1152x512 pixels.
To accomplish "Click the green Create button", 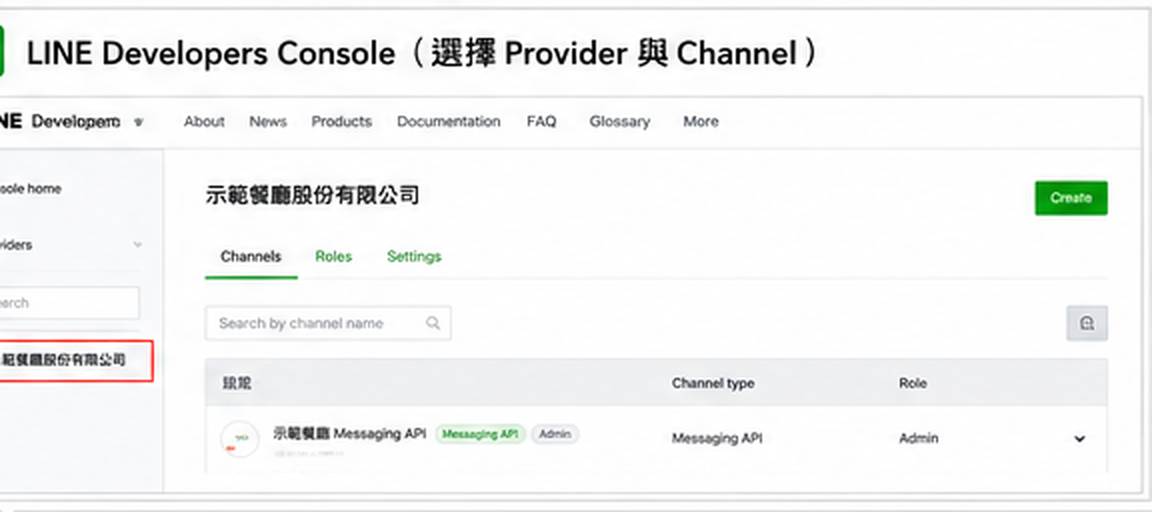I will pyautogui.click(x=1070, y=198).
